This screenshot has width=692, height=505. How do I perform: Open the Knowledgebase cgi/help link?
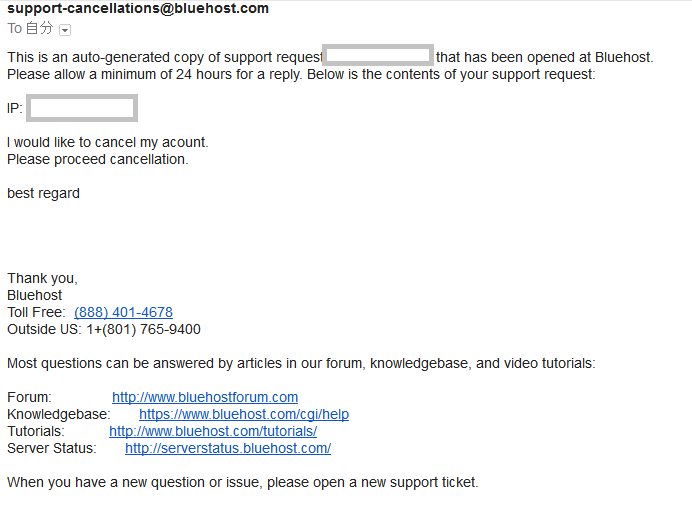coord(244,415)
